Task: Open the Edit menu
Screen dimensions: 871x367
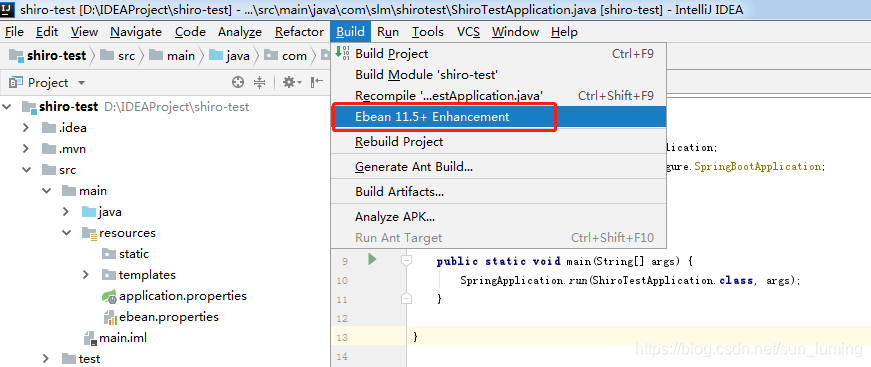Action: click(47, 32)
